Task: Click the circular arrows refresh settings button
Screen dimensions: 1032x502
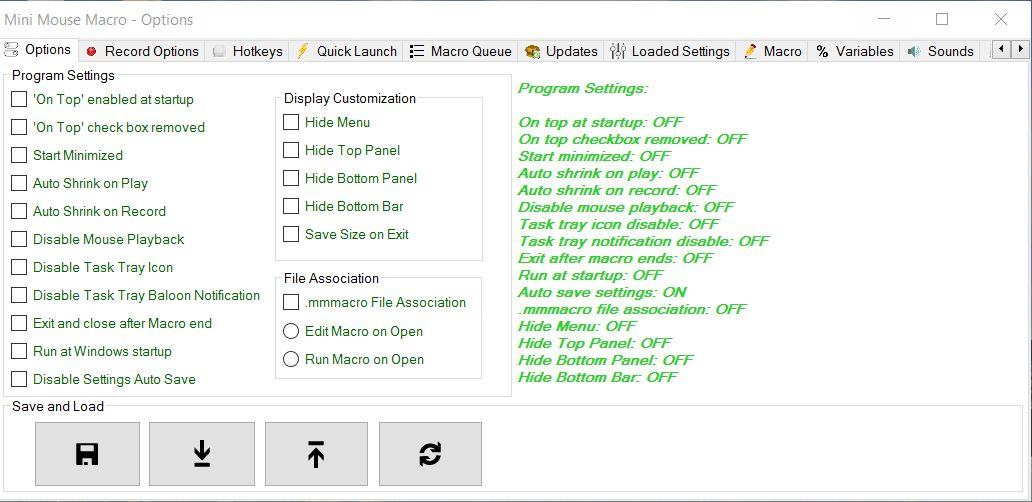Action: tap(430, 454)
